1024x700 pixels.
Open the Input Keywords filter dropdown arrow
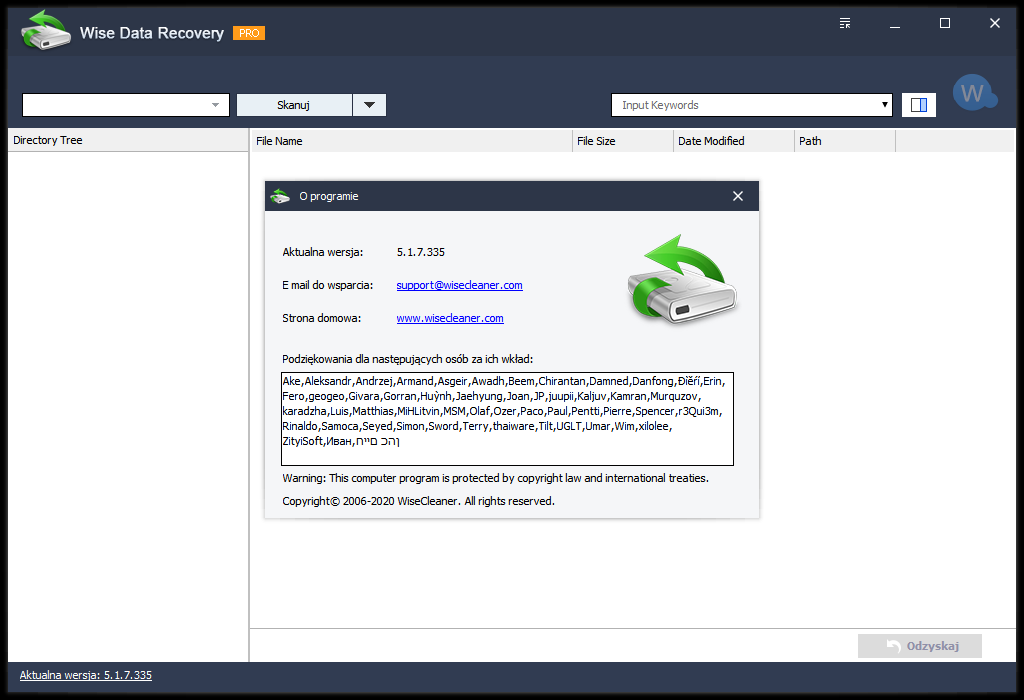tap(884, 105)
